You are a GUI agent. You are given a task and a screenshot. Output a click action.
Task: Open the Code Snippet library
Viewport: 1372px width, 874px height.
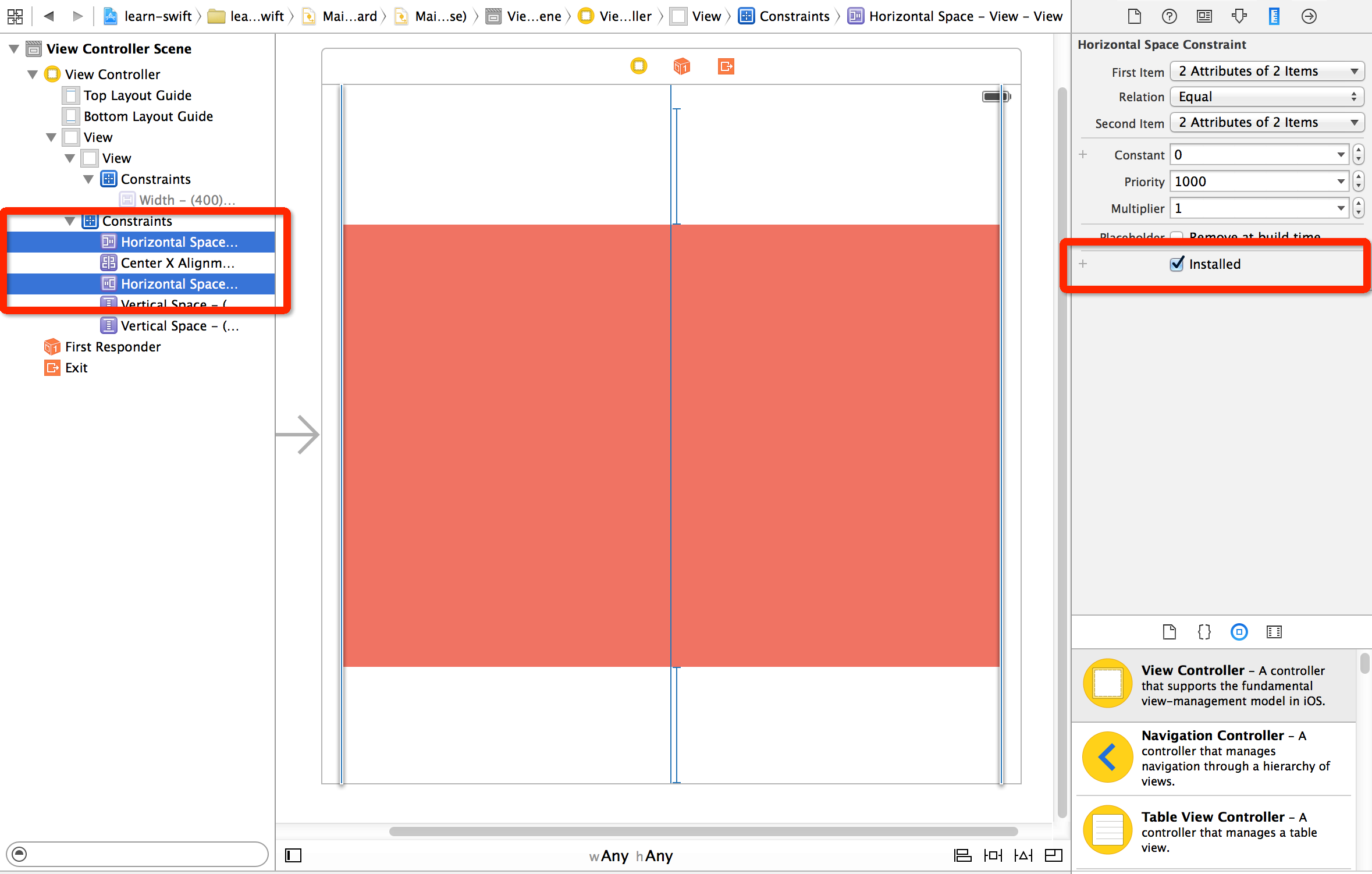pyautogui.click(x=1204, y=632)
